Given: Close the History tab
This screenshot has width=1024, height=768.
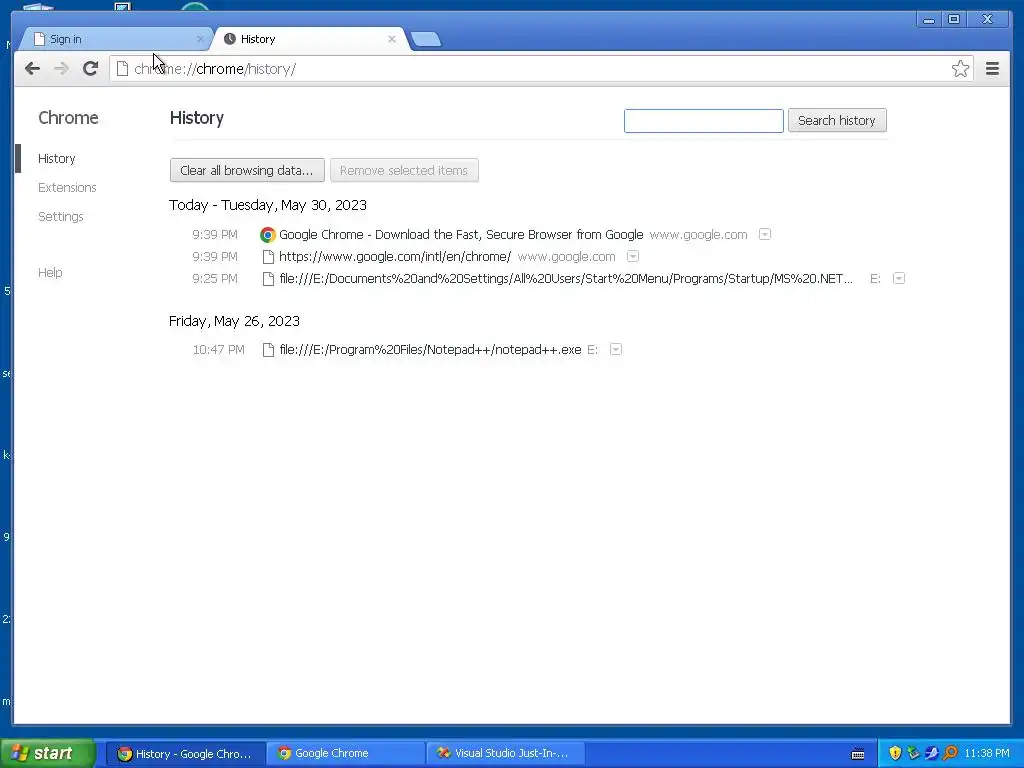Looking at the screenshot, I should point(392,39).
